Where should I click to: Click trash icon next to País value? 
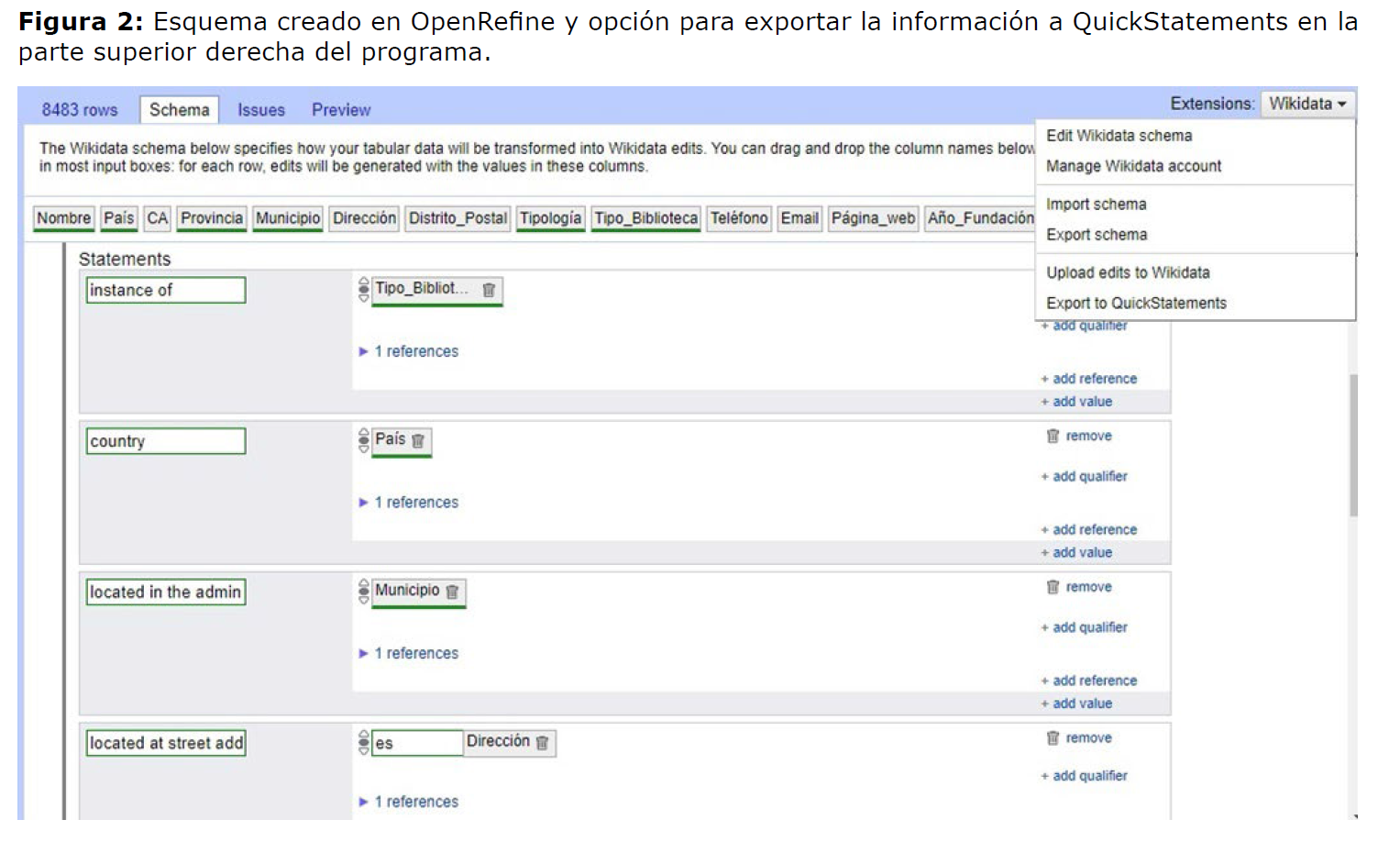point(418,441)
